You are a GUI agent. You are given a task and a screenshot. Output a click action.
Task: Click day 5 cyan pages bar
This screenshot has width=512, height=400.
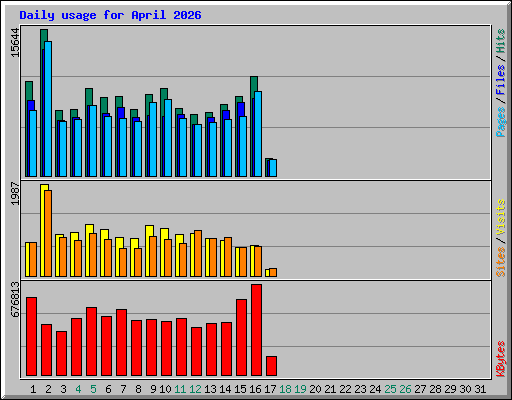point(93,141)
